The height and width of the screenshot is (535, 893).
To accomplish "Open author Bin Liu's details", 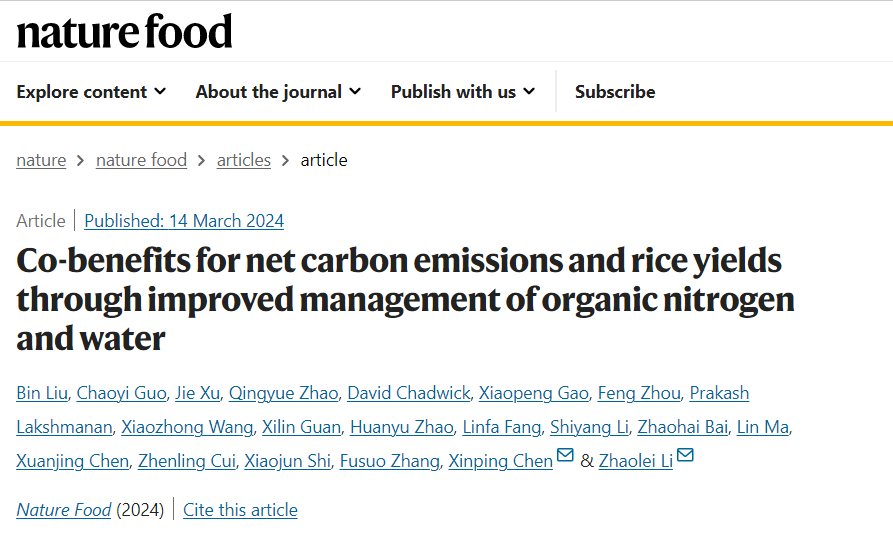I will coord(42,393).
